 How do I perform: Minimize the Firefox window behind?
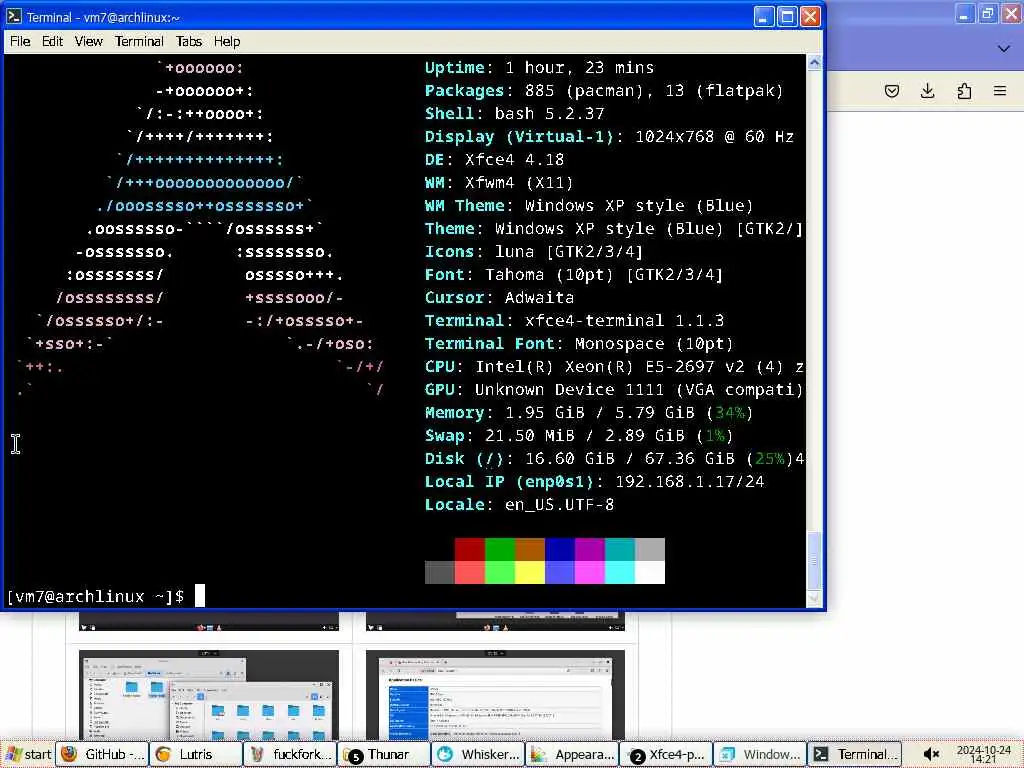coord(965,14)
